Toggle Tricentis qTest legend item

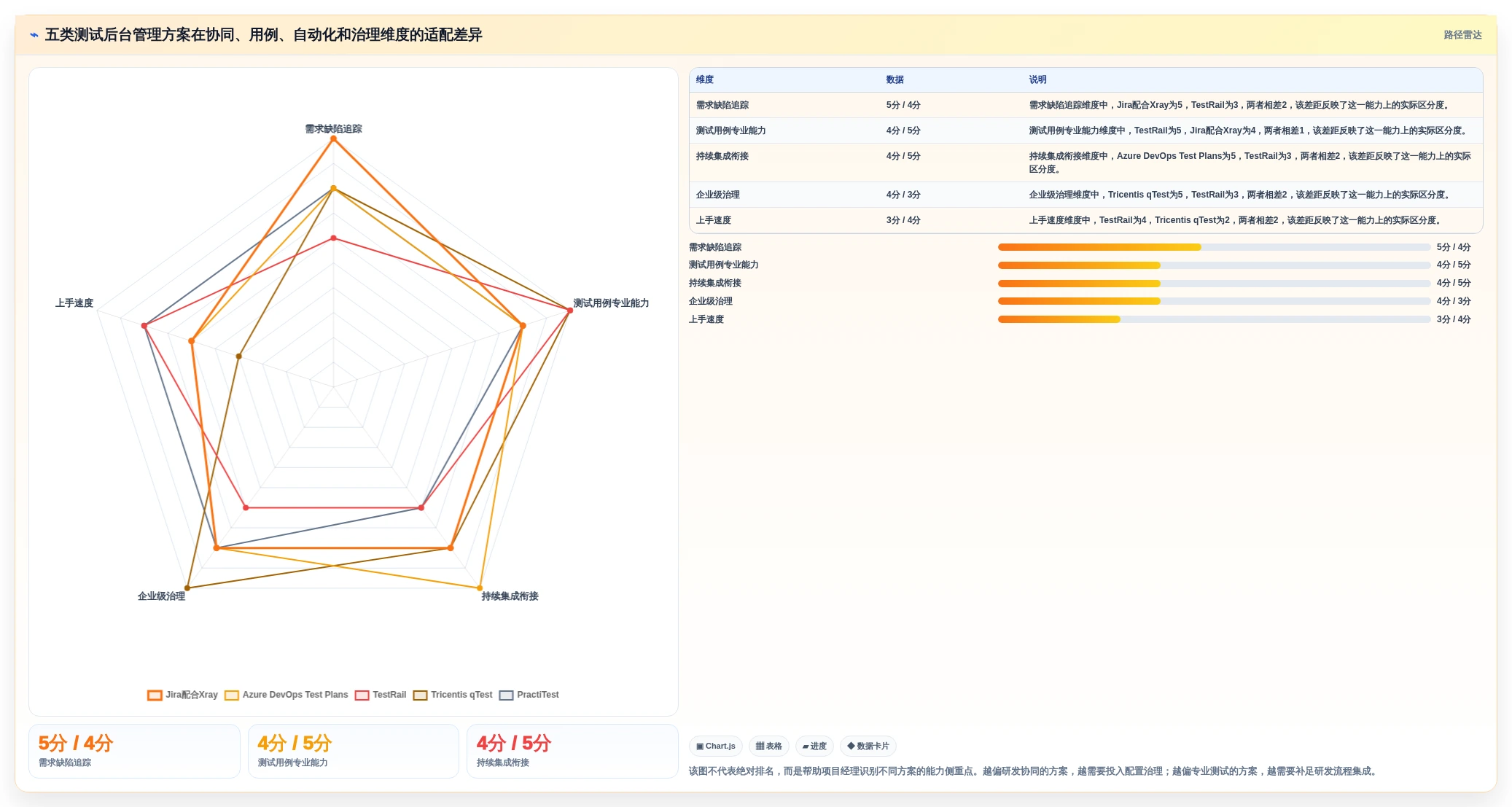[x=453, y=695]
